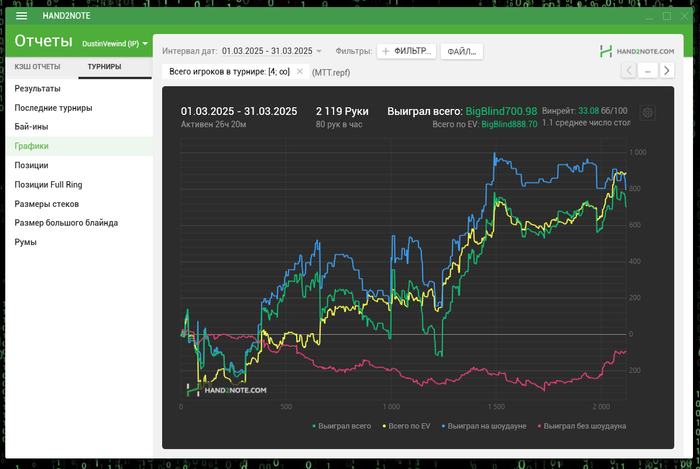The height and width of the screenshot is (469, 700).
Task: Toggle 'Выиграл без шоудауна' legend series
Action: coord(582,426)
